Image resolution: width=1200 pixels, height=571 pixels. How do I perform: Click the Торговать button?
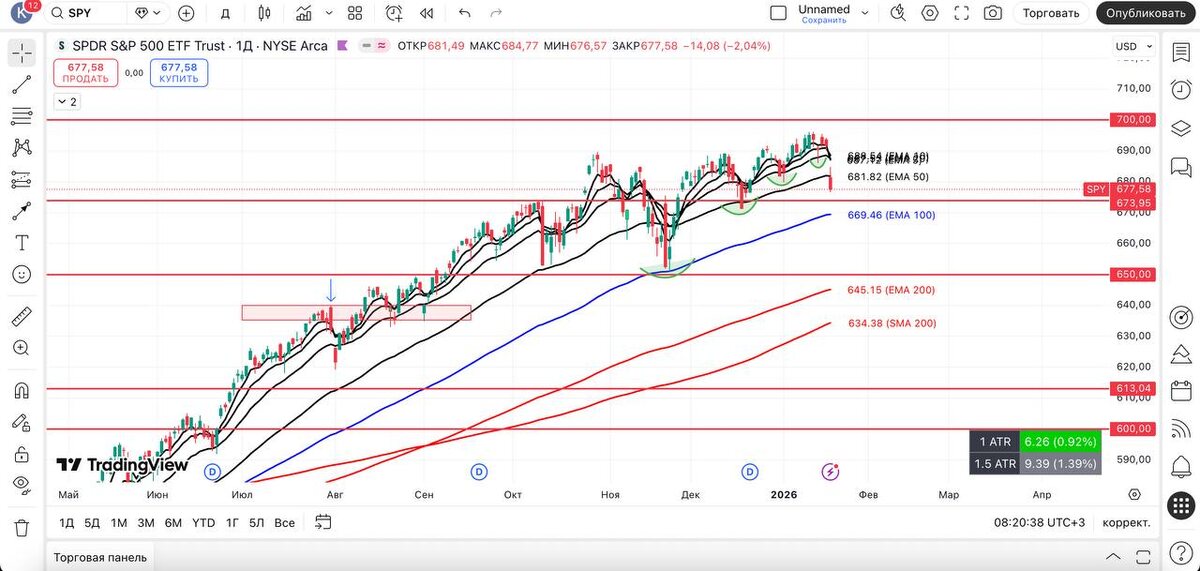pyautogui.click(x=1051, y=13)
